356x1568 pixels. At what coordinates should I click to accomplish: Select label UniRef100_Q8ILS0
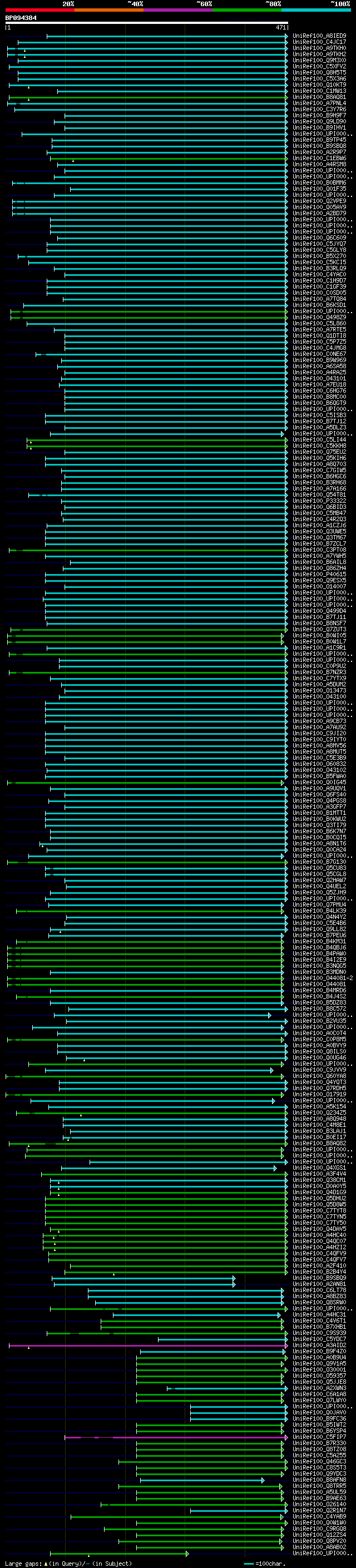tap(319, 1051)
